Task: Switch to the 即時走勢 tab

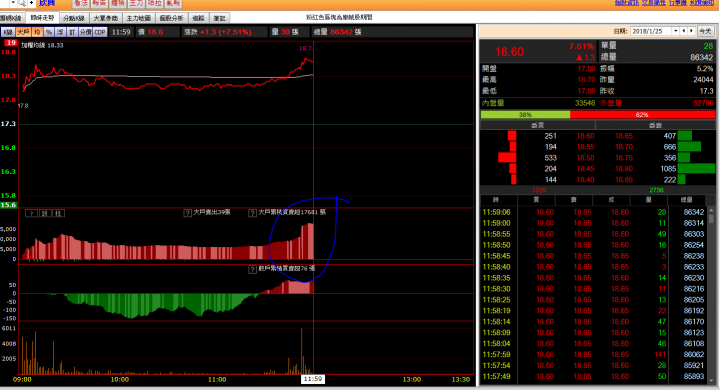Action: (43, 18)
